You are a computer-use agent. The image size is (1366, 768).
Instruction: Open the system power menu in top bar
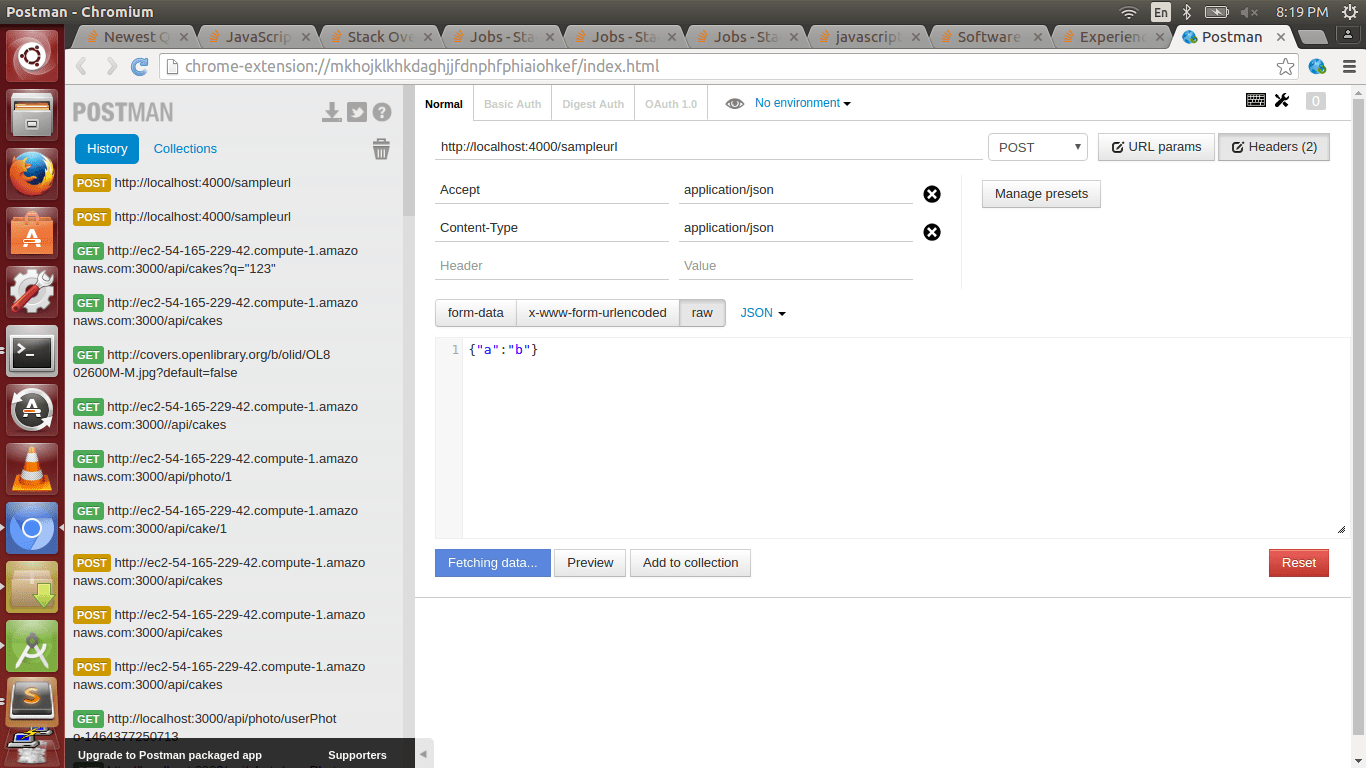pyautogui.click(x=1348, y=12)
